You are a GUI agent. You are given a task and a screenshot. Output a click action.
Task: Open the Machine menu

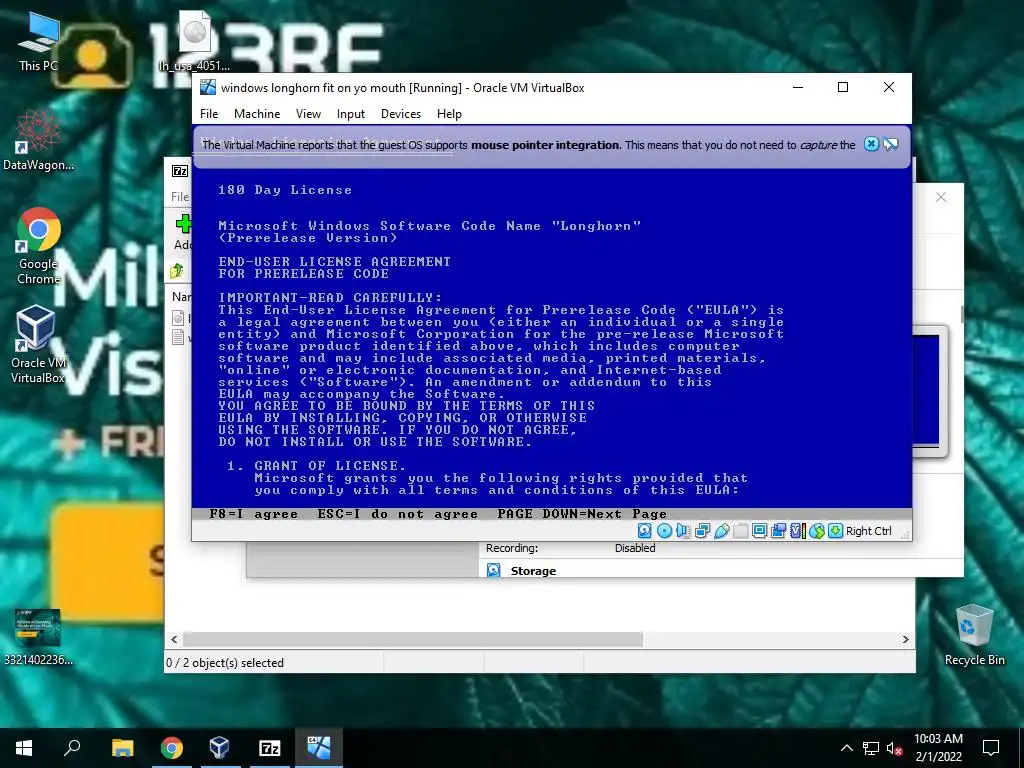[257, 114]
